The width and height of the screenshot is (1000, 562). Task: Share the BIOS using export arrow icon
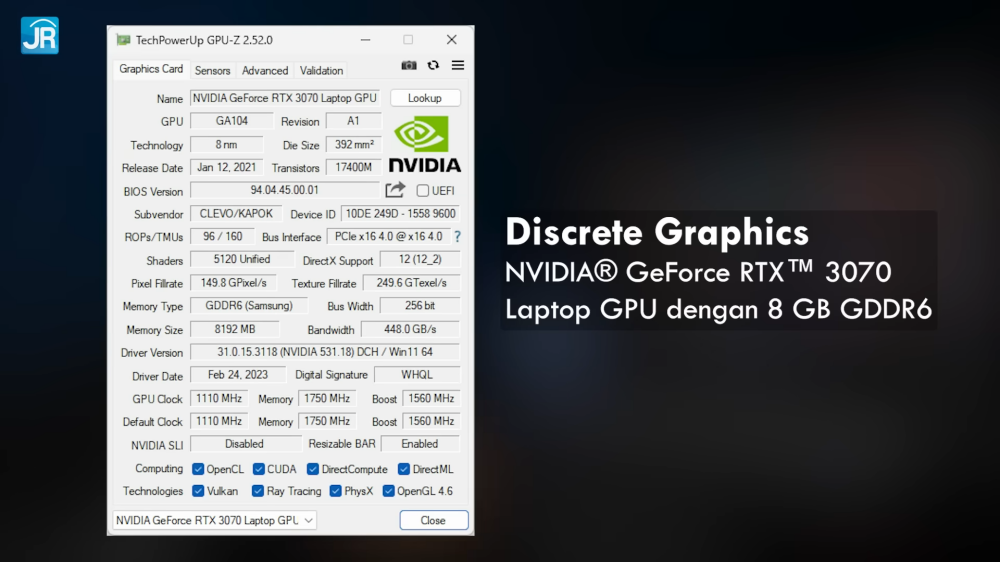[x=395, y=190]
